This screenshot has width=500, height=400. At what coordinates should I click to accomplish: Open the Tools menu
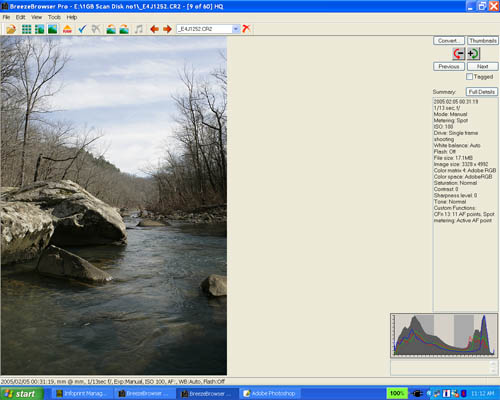click(54, 17)
